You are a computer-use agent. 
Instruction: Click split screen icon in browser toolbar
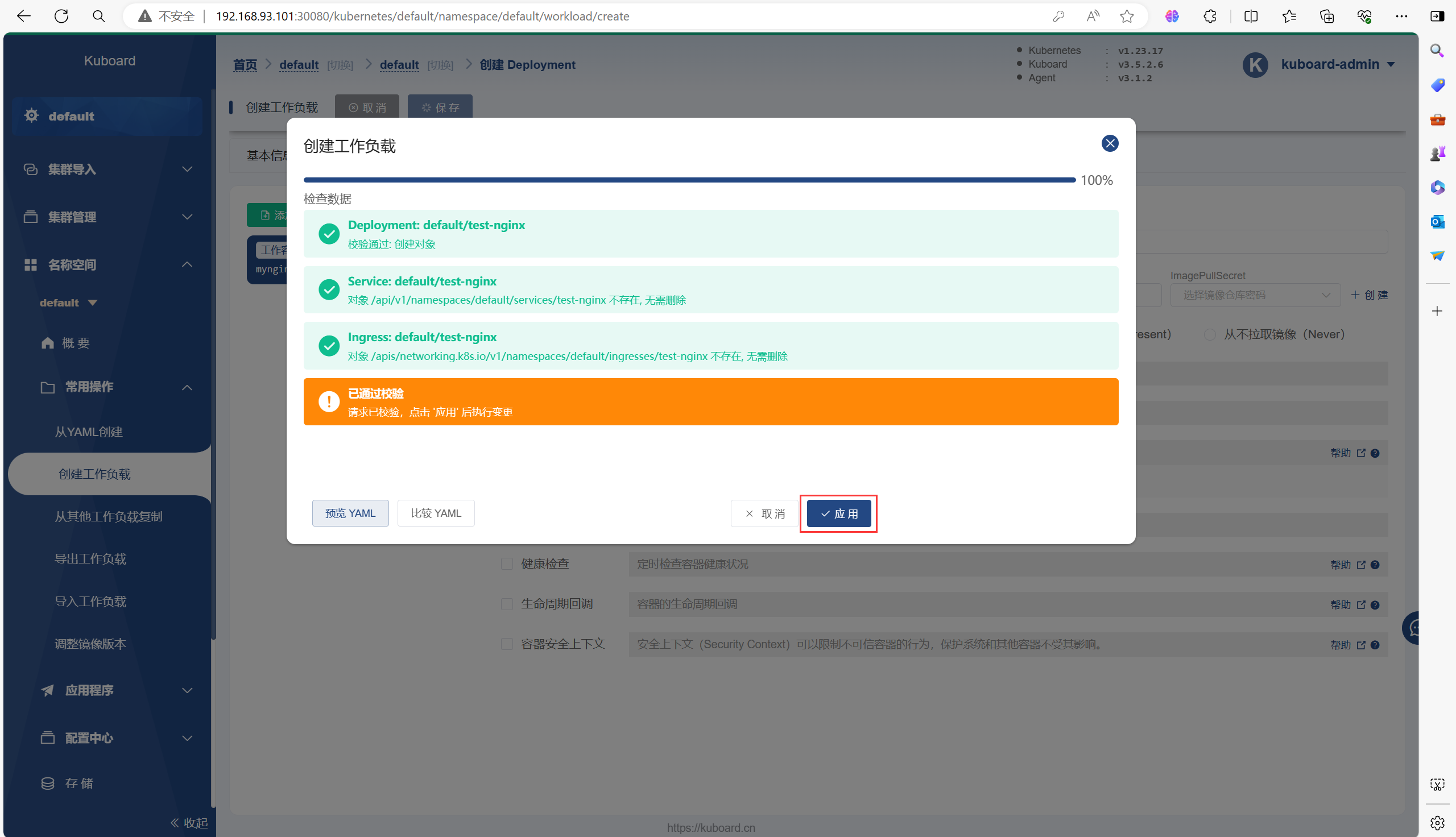click(1250, 16)
